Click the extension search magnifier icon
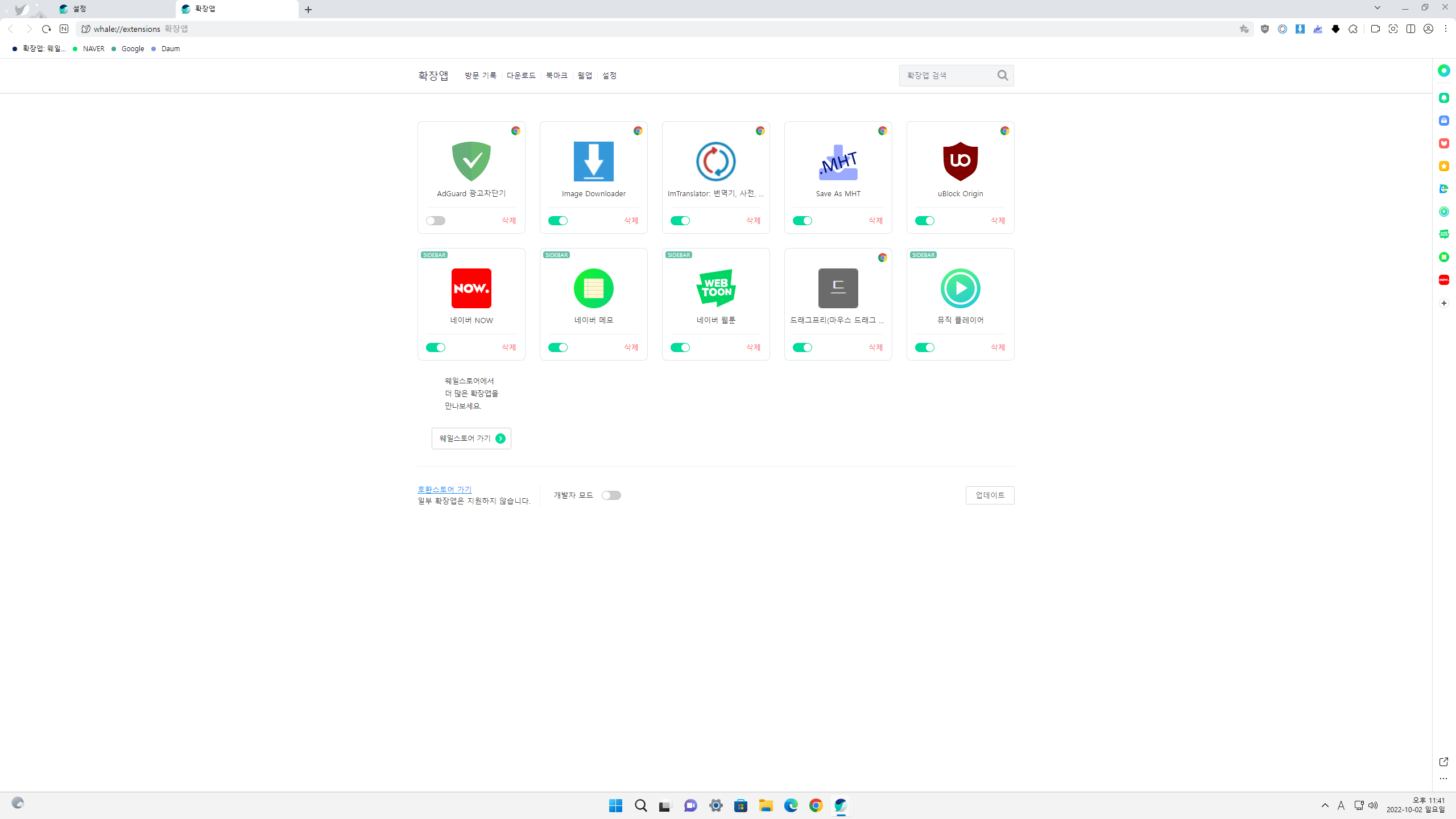1456x819 pixels. coord(1002,75)
